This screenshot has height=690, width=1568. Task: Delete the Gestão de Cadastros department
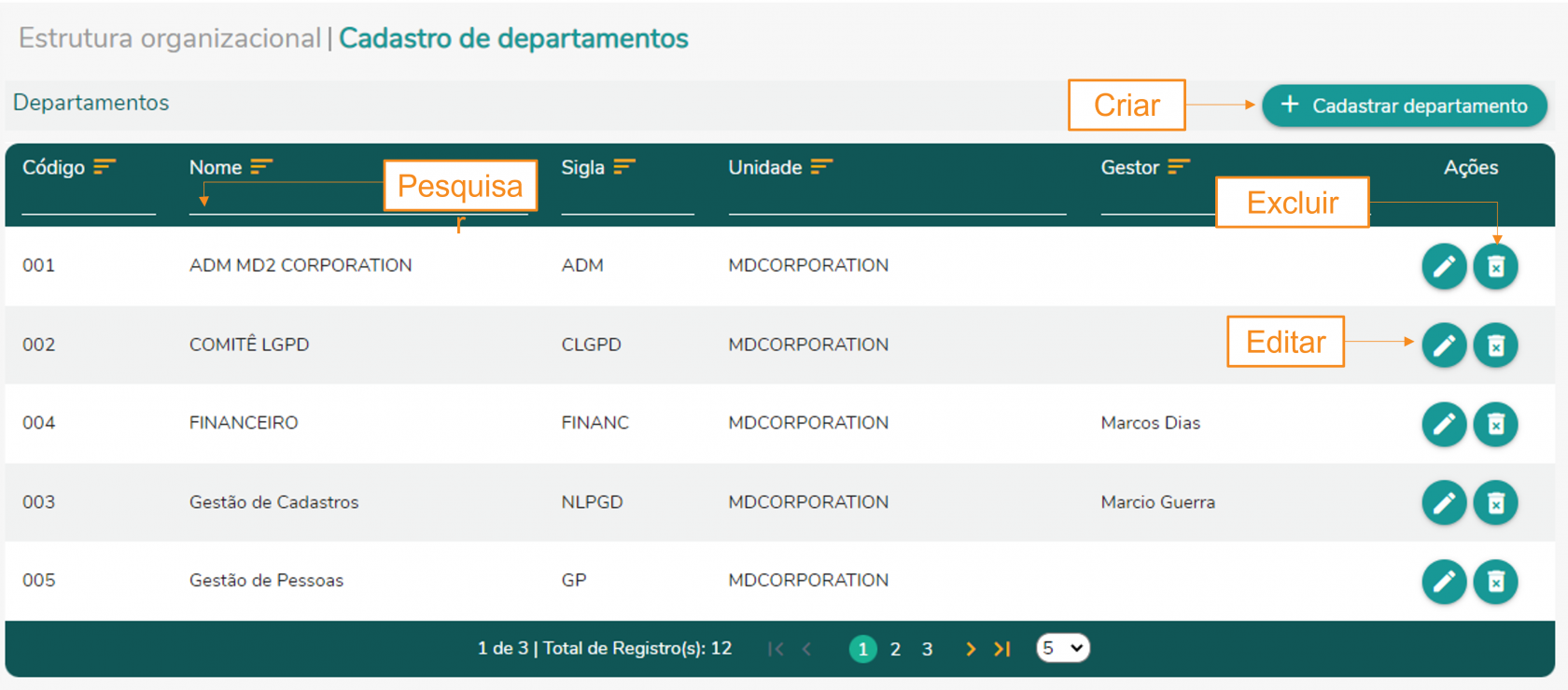1495,503
